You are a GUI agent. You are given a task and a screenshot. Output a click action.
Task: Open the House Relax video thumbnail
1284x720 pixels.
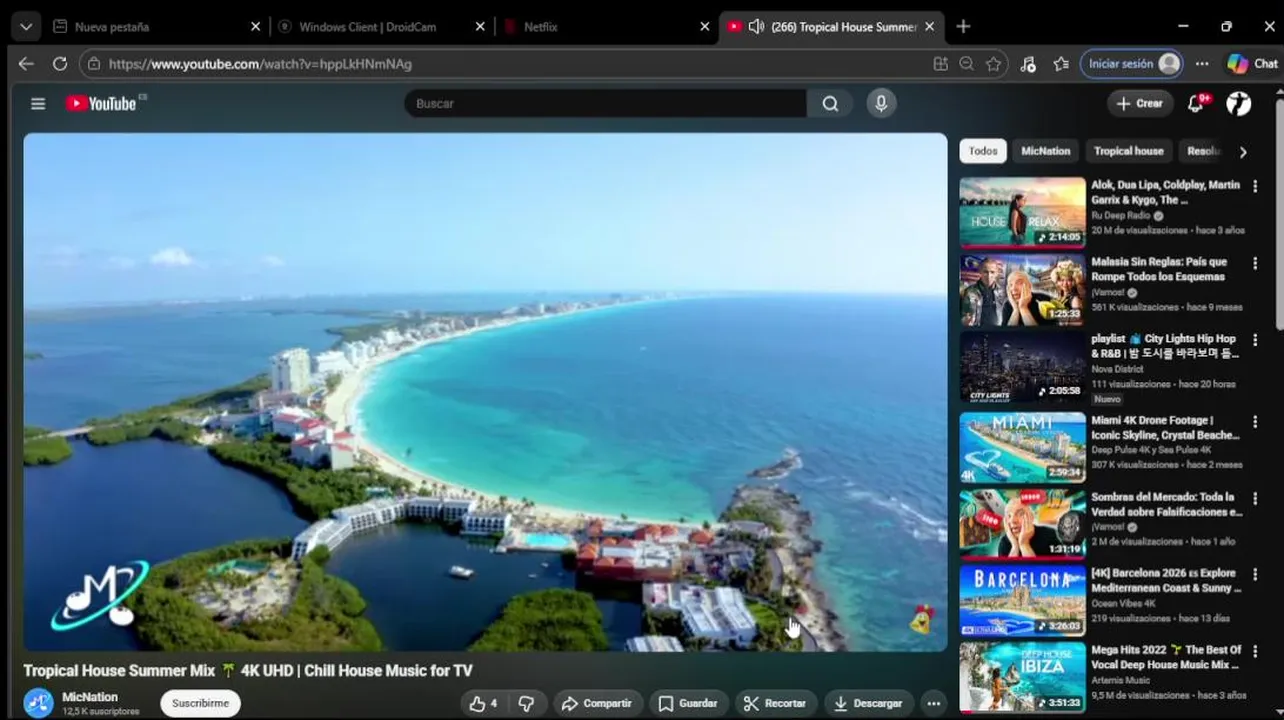(1022, 212)
